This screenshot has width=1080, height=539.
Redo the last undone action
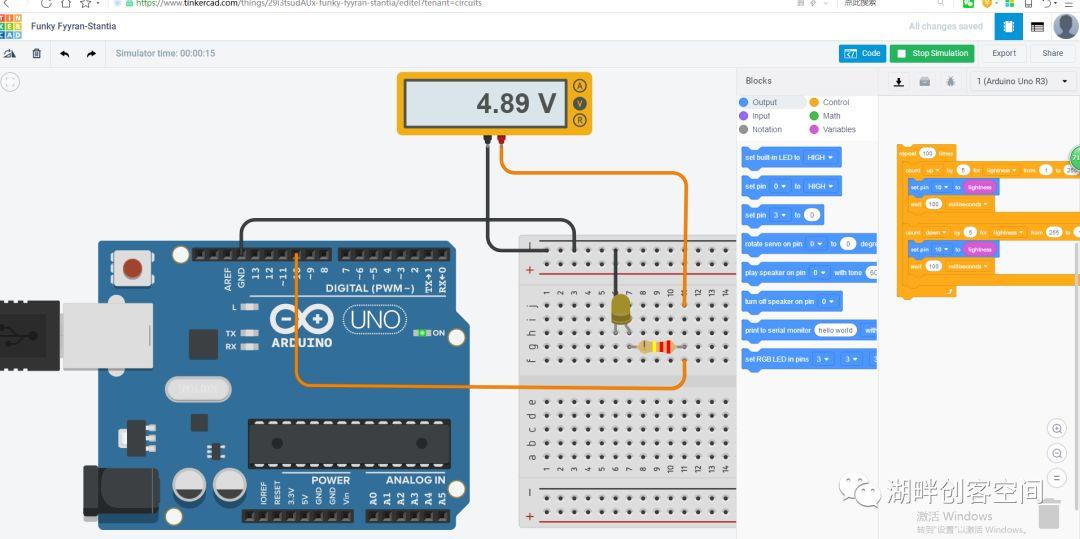click(91, 53)
